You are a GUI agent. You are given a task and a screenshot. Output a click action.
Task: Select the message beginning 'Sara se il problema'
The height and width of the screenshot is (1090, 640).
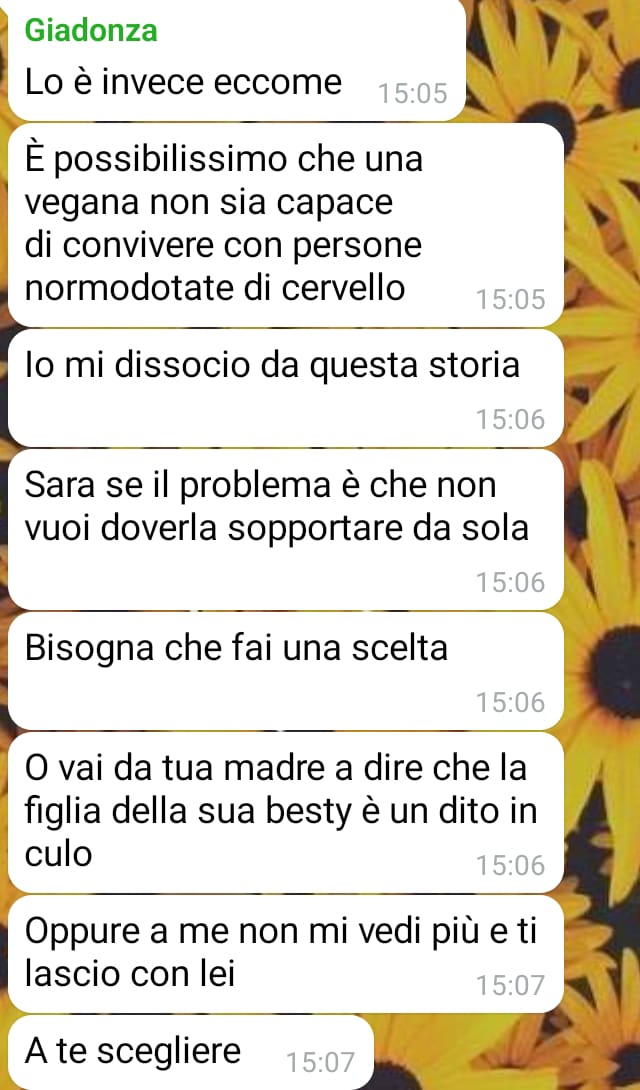(286, 530)
